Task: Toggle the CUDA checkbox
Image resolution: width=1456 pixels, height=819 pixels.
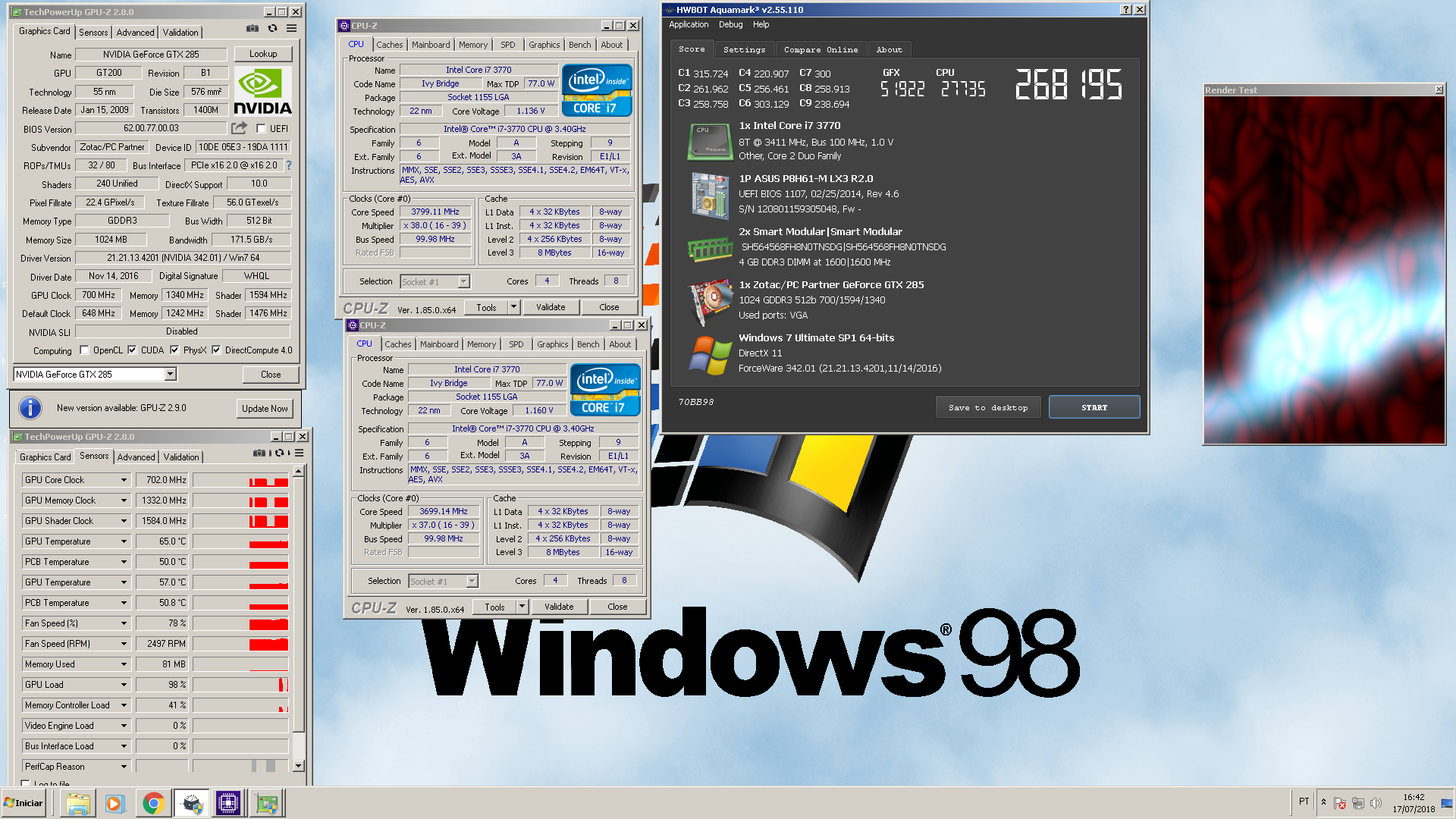Action: point(132,350)
